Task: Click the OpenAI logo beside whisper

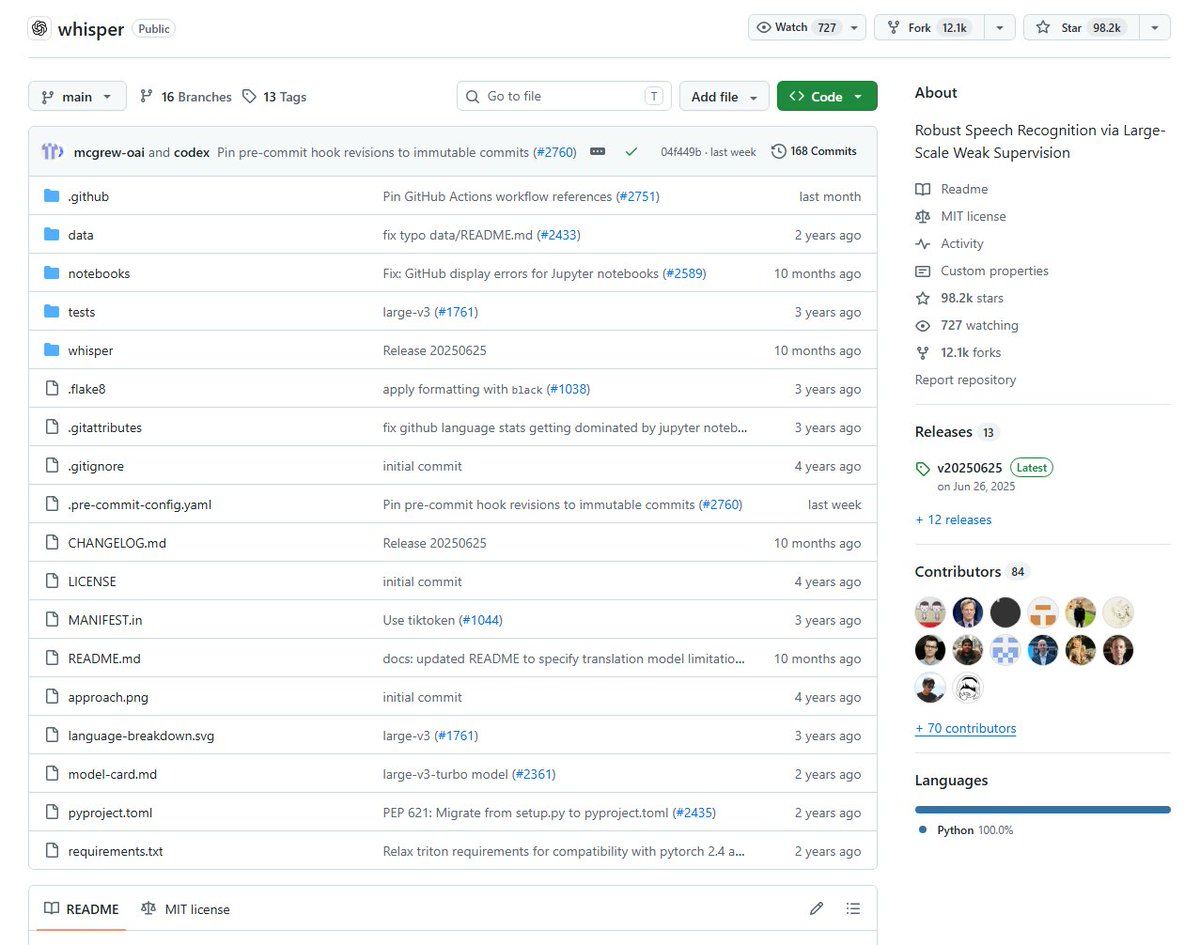Action: coord(39,28)
